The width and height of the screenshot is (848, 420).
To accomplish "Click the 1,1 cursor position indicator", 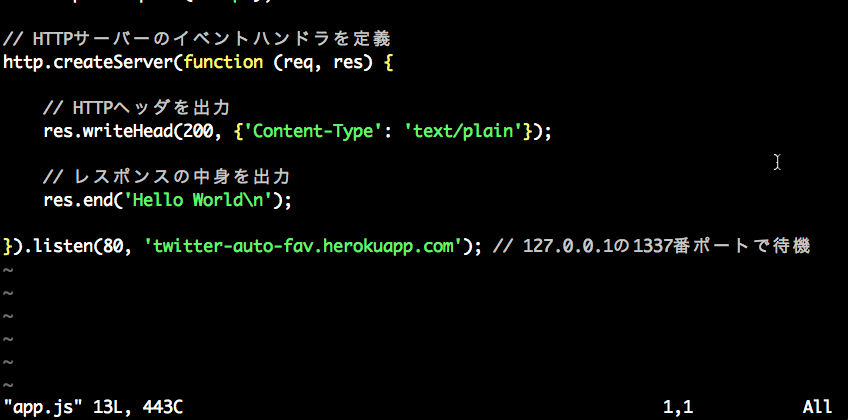I will click(678, 407).
